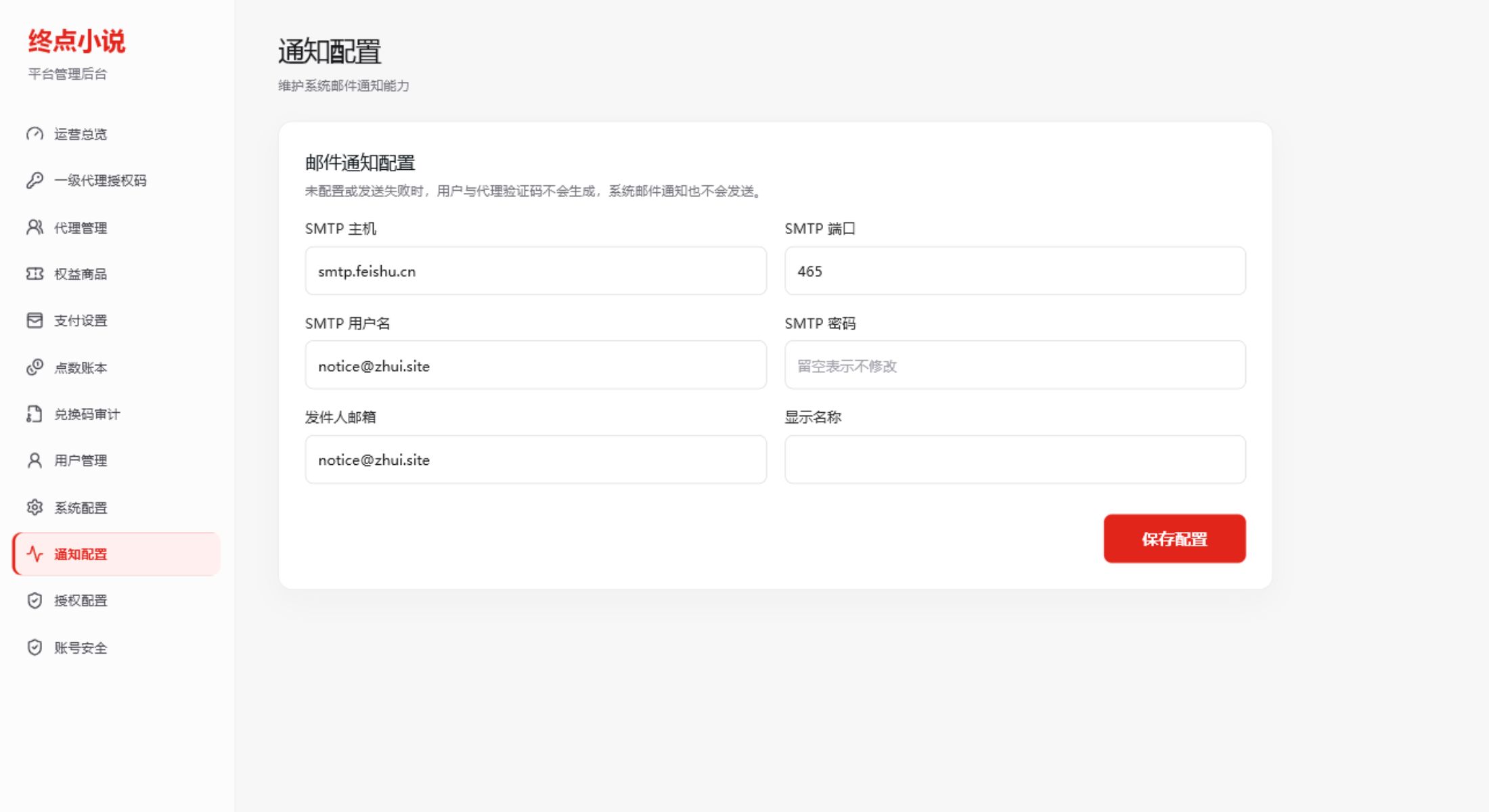Viewport: 1489px width, 812px height.
Task: Open the 一级代理授权码 page
Action: pos(116,180)
